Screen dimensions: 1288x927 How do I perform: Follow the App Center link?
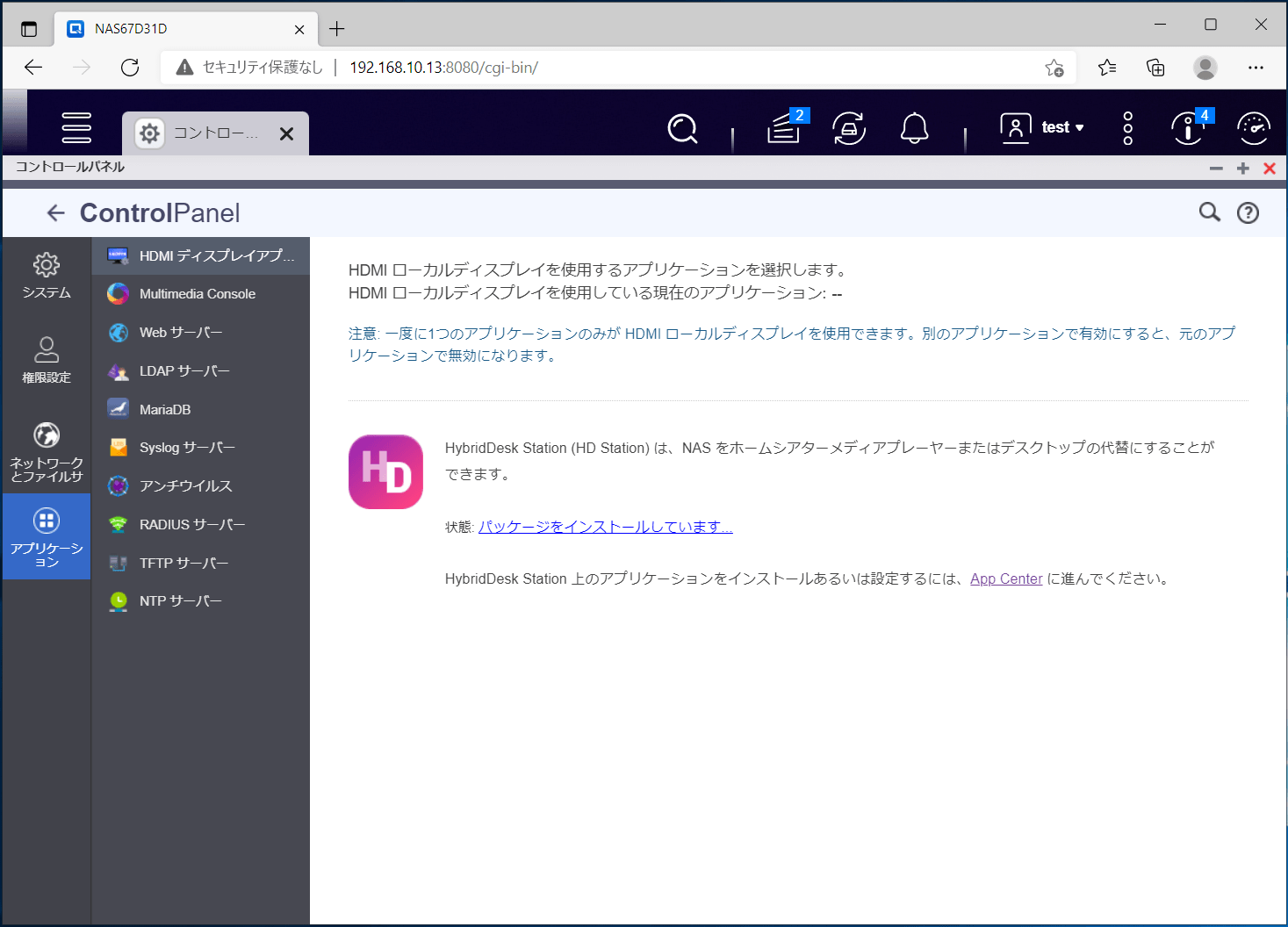click(1006, 579)
